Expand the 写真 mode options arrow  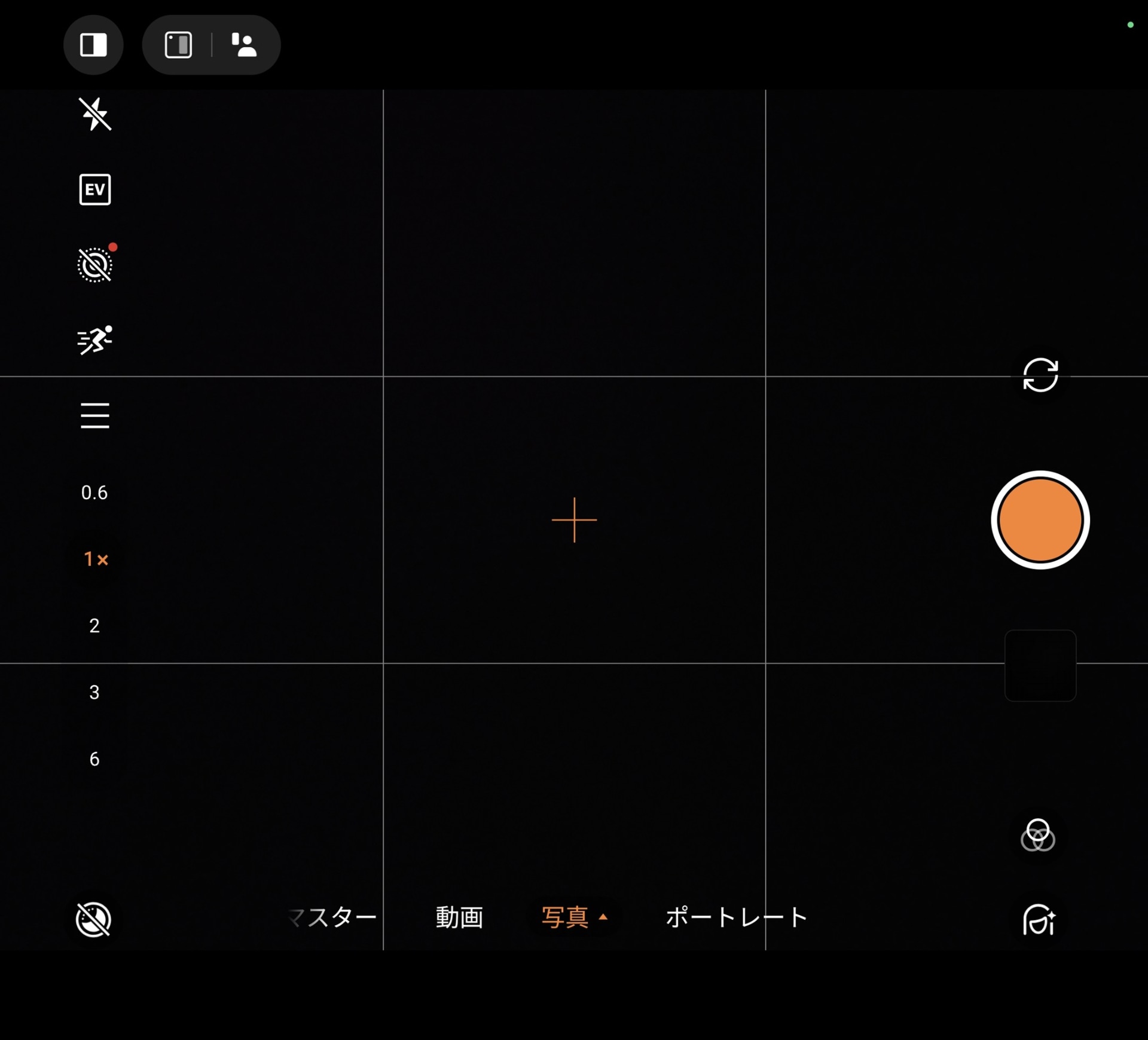(603, 917)
